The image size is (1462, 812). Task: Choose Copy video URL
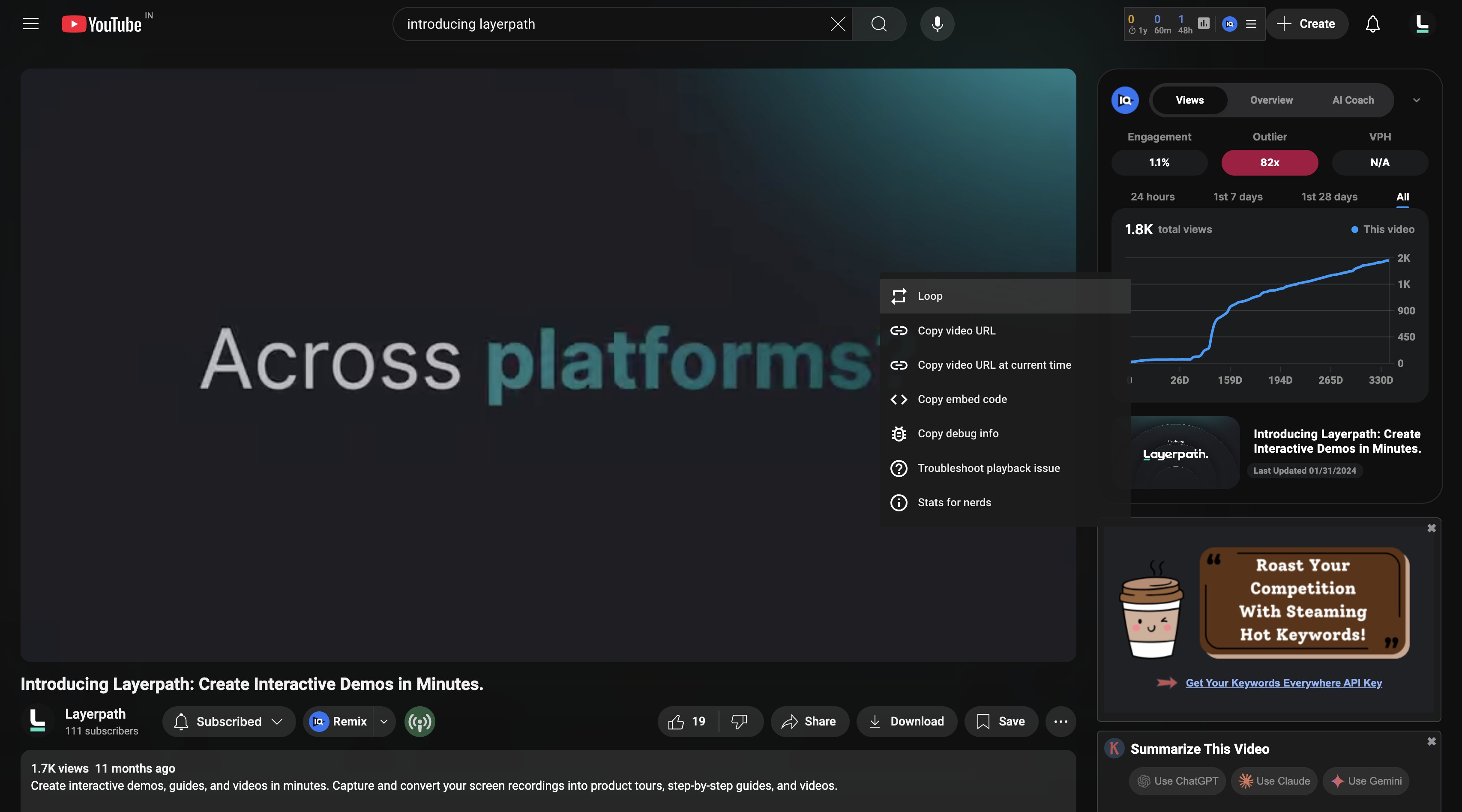(x=1005, y=330)
